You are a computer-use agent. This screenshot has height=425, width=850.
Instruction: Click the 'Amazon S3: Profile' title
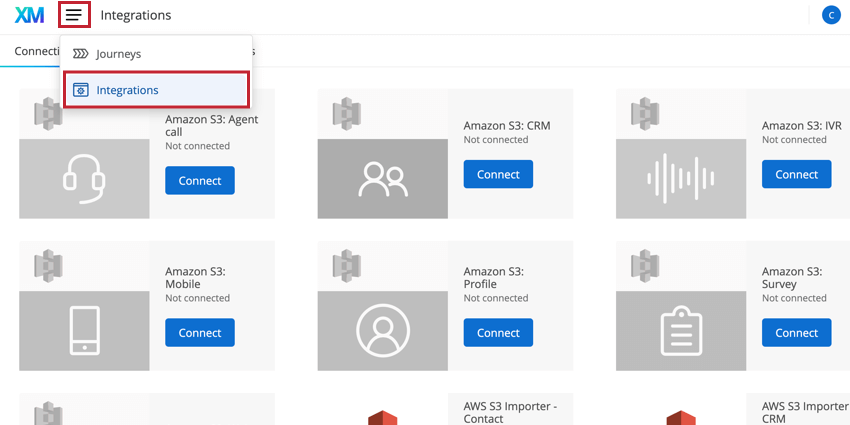click(x=494, y=278)
